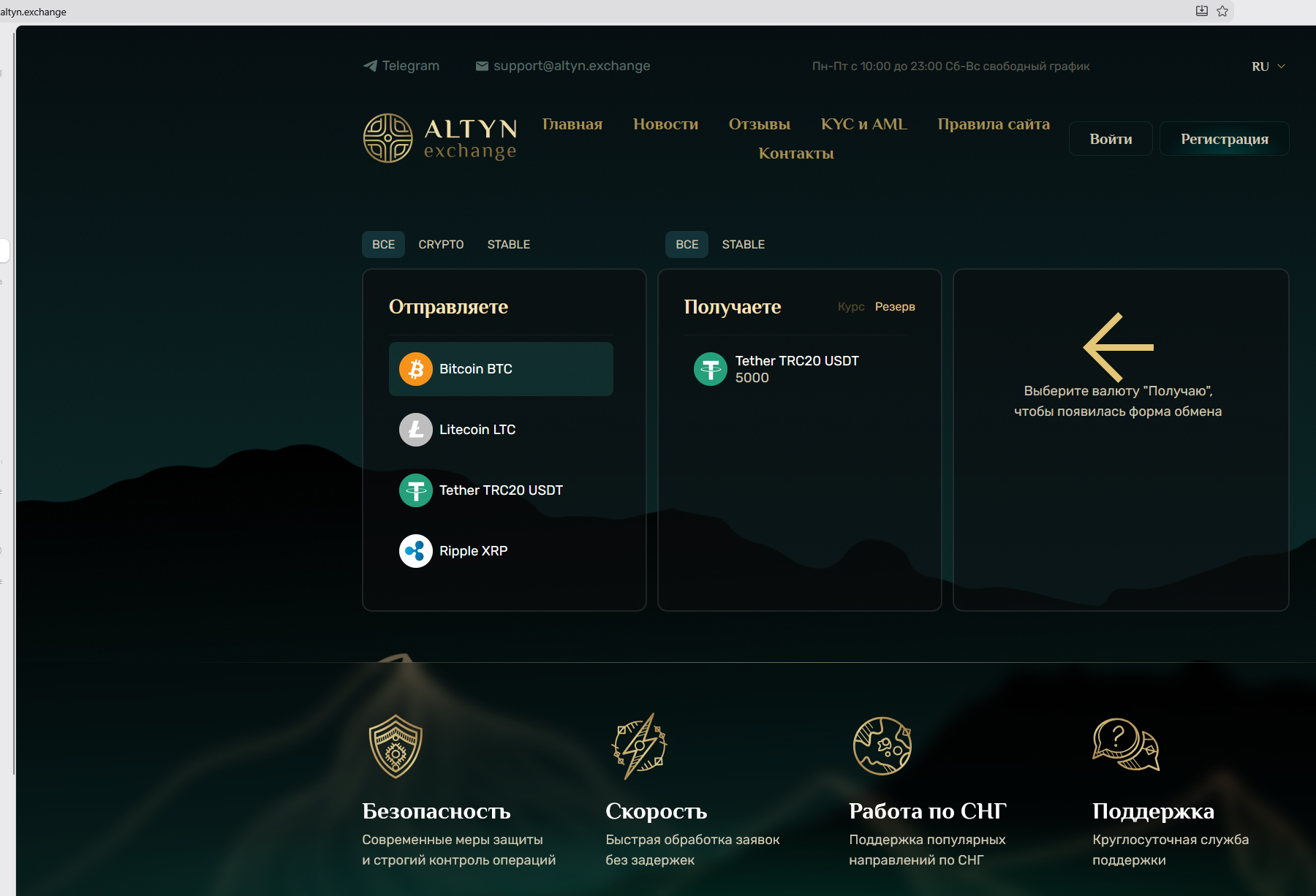Click the Telegram paper plane icon
The image size is (1316, 896).
pyautogui.click(x=370, y=66)
